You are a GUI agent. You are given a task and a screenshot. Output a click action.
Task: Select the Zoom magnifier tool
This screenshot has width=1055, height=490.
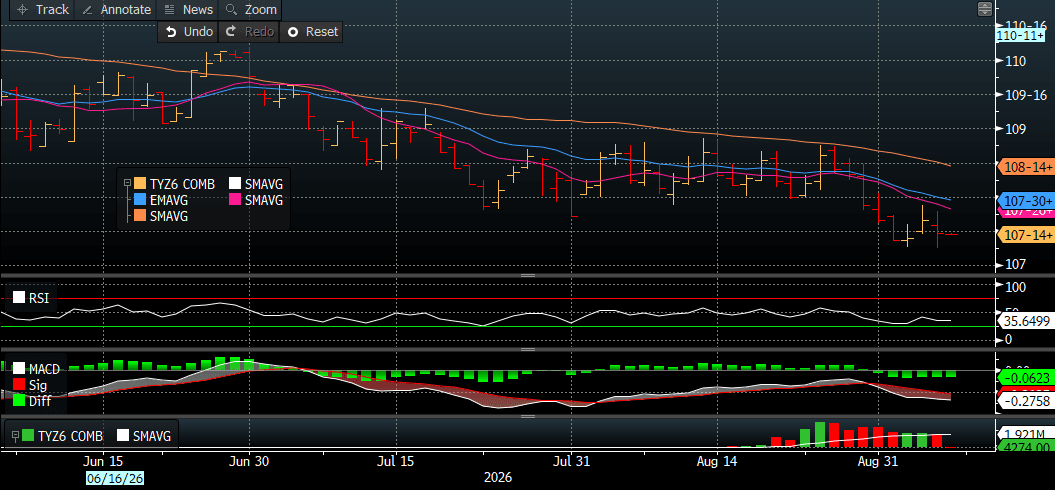click(251, 9)
